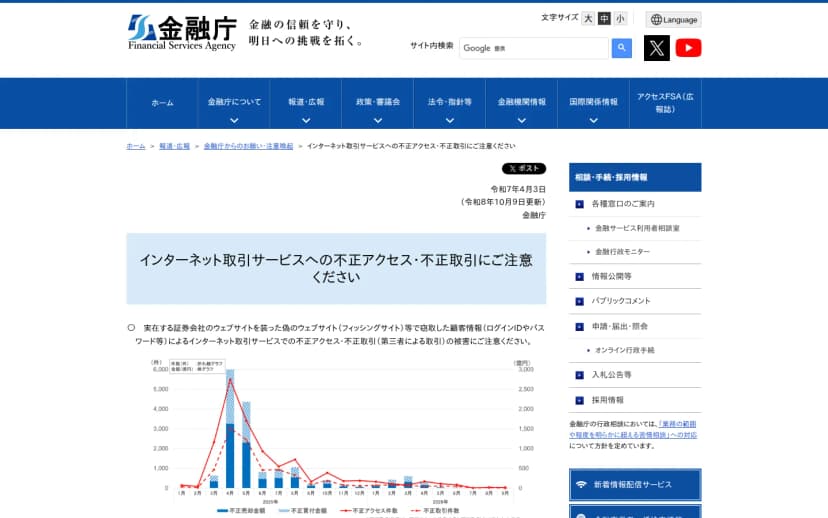The image size is (828, 518).
Task: Click wifi icon on 新着情報配信サービス banner
Action: pyautogui.click(x=581, y=484)
